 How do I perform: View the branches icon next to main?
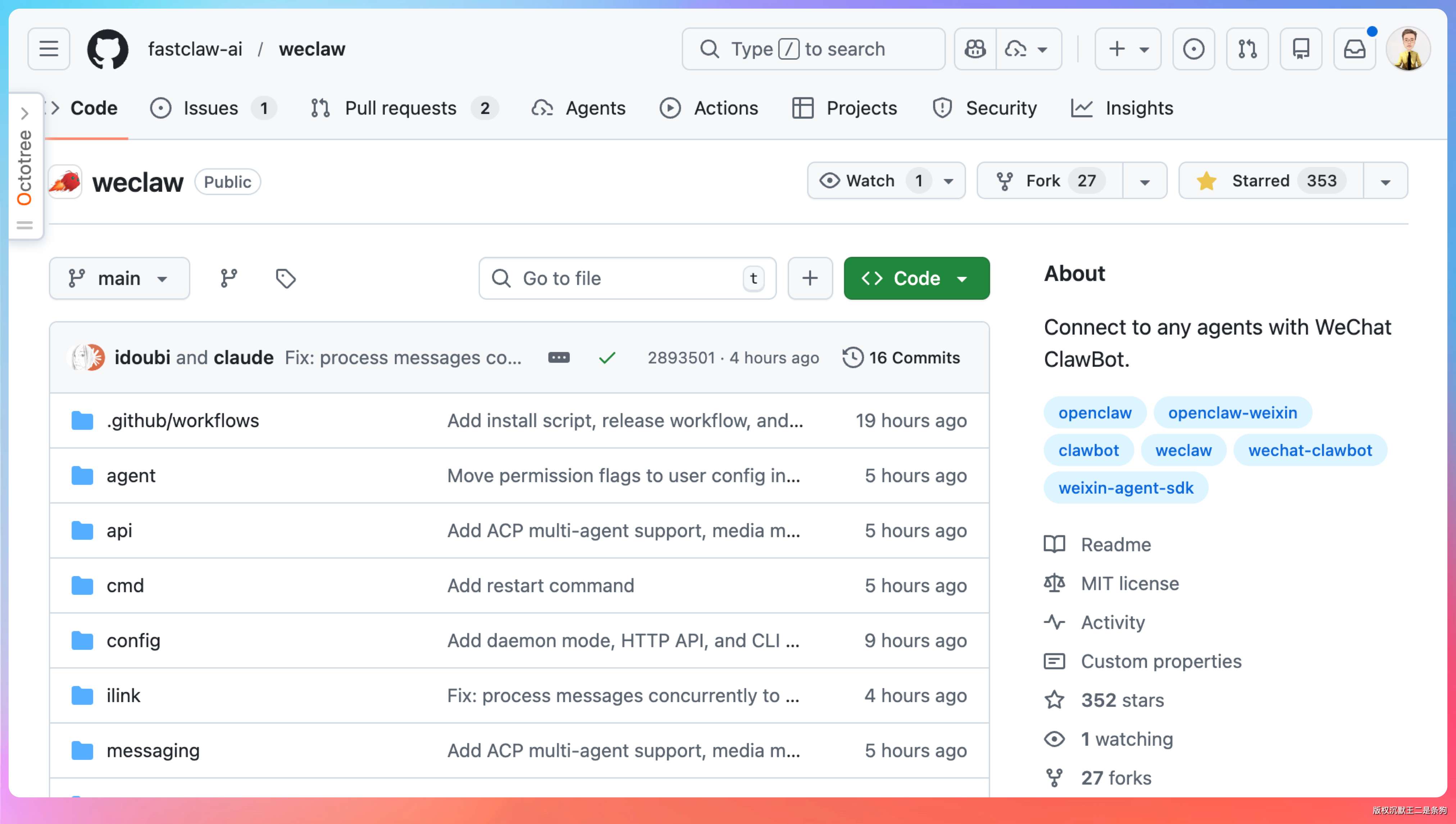tap(228, 278)
